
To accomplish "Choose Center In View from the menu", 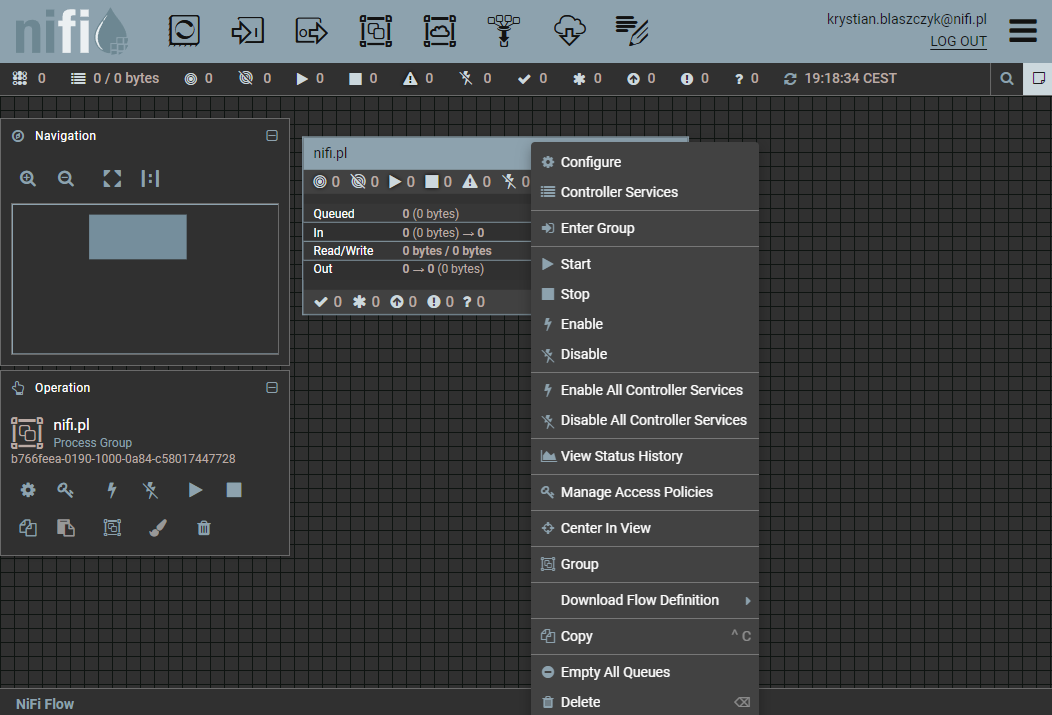I will (x=645, y=529).
